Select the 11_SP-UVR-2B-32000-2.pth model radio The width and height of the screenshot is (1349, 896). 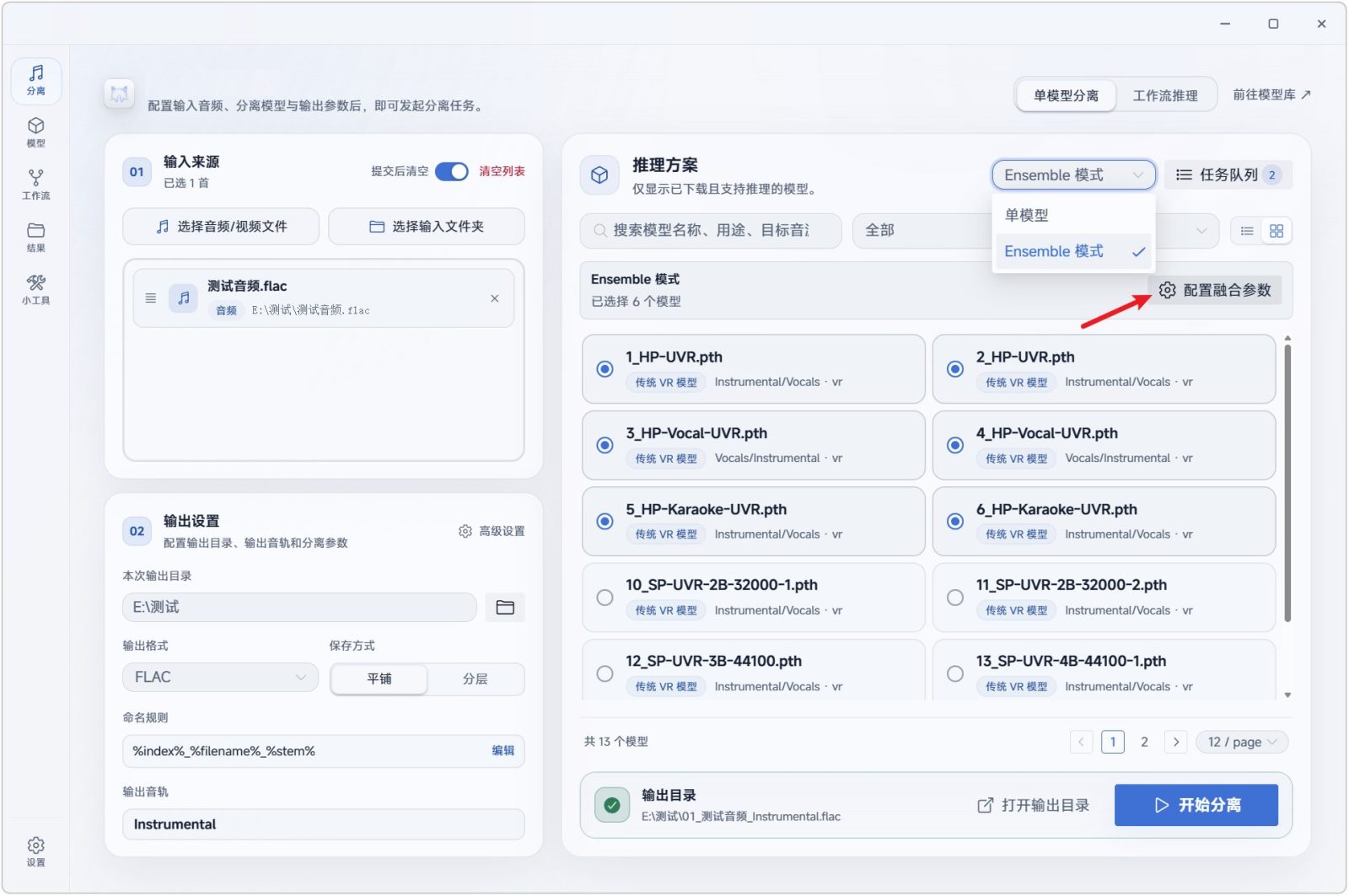click(x=955, y=598)
